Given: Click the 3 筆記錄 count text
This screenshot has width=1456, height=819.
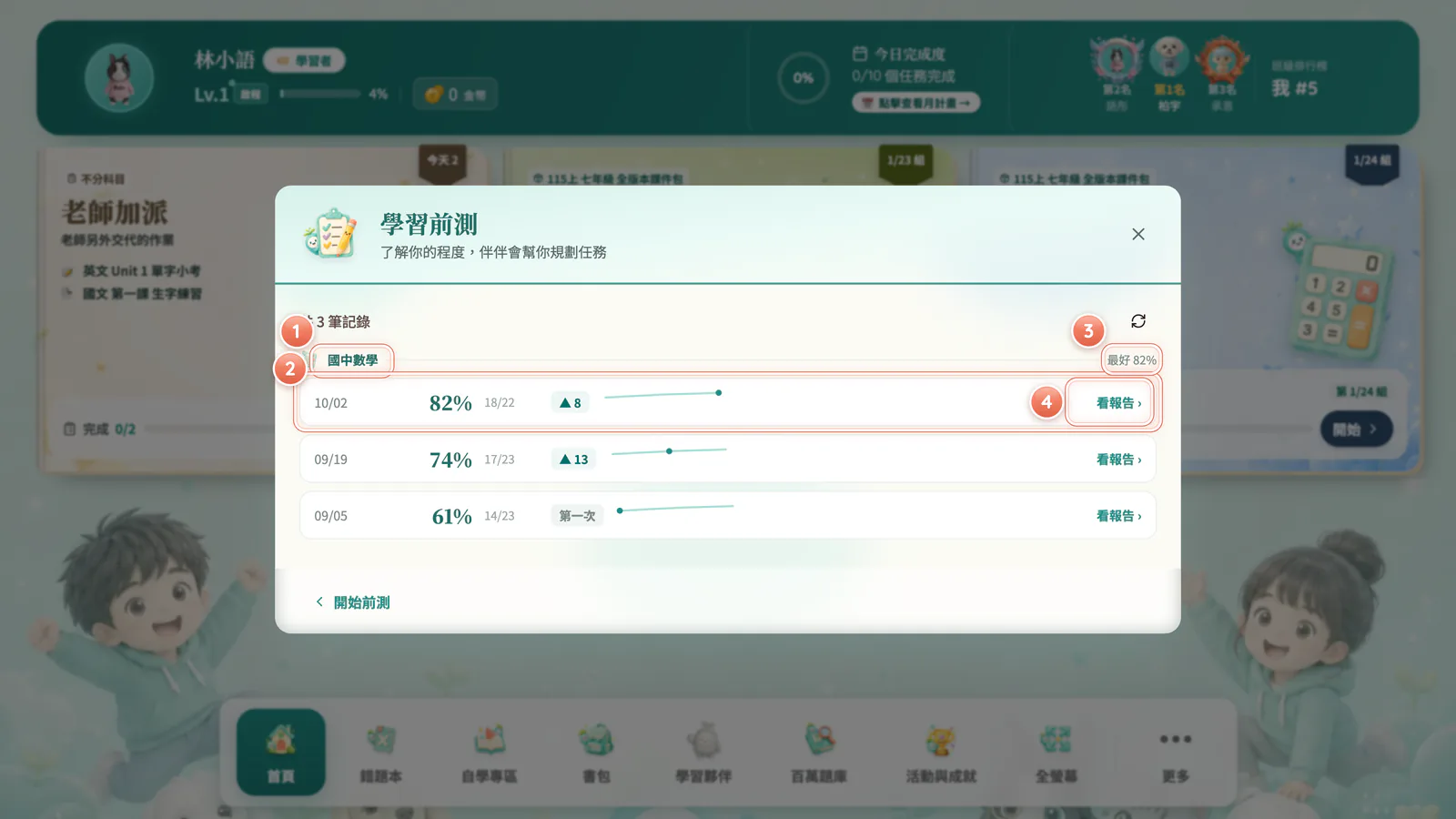Looking at the screenshot, I should [x=342, y=322].
